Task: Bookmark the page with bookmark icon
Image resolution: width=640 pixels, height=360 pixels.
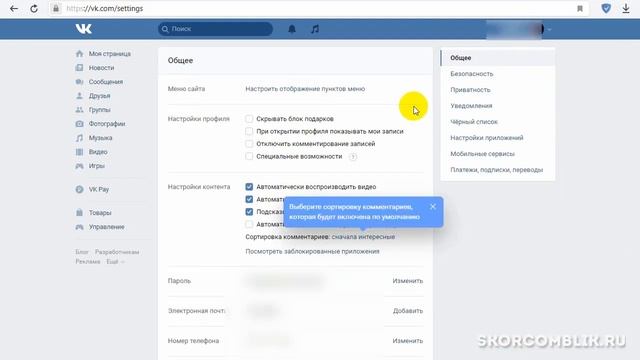Action: (x=580, y=9)
